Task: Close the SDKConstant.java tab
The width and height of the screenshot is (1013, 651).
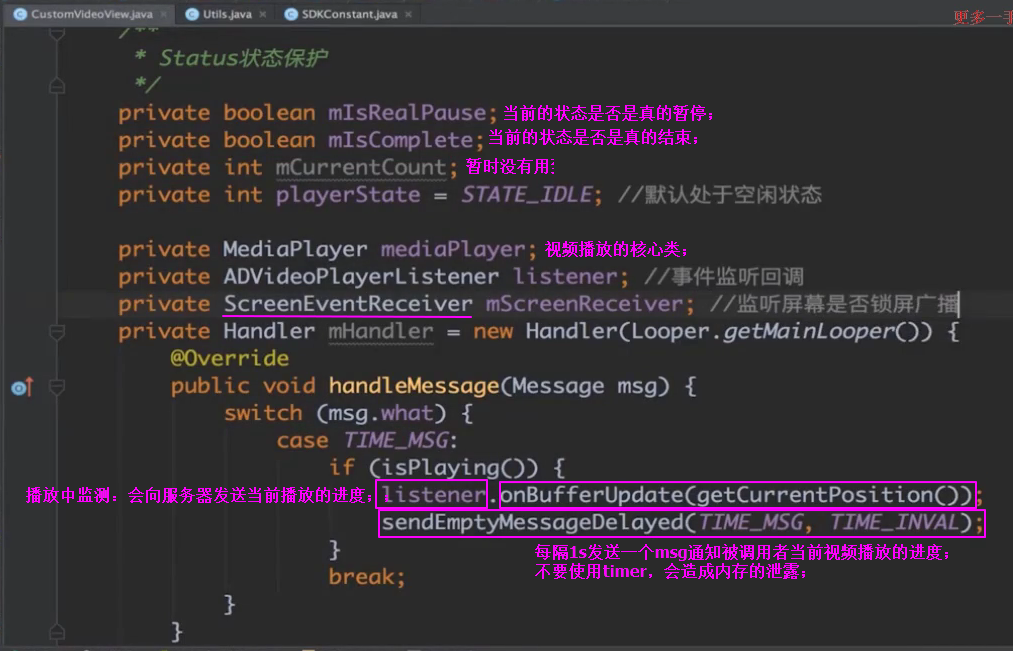Action: (408, 14)
